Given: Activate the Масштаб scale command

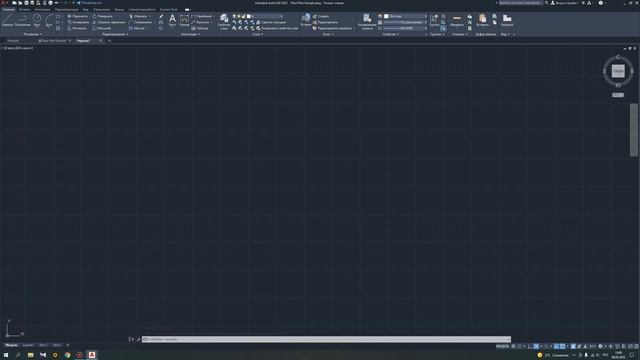Looking at the screenshot, I should point(101,28).
